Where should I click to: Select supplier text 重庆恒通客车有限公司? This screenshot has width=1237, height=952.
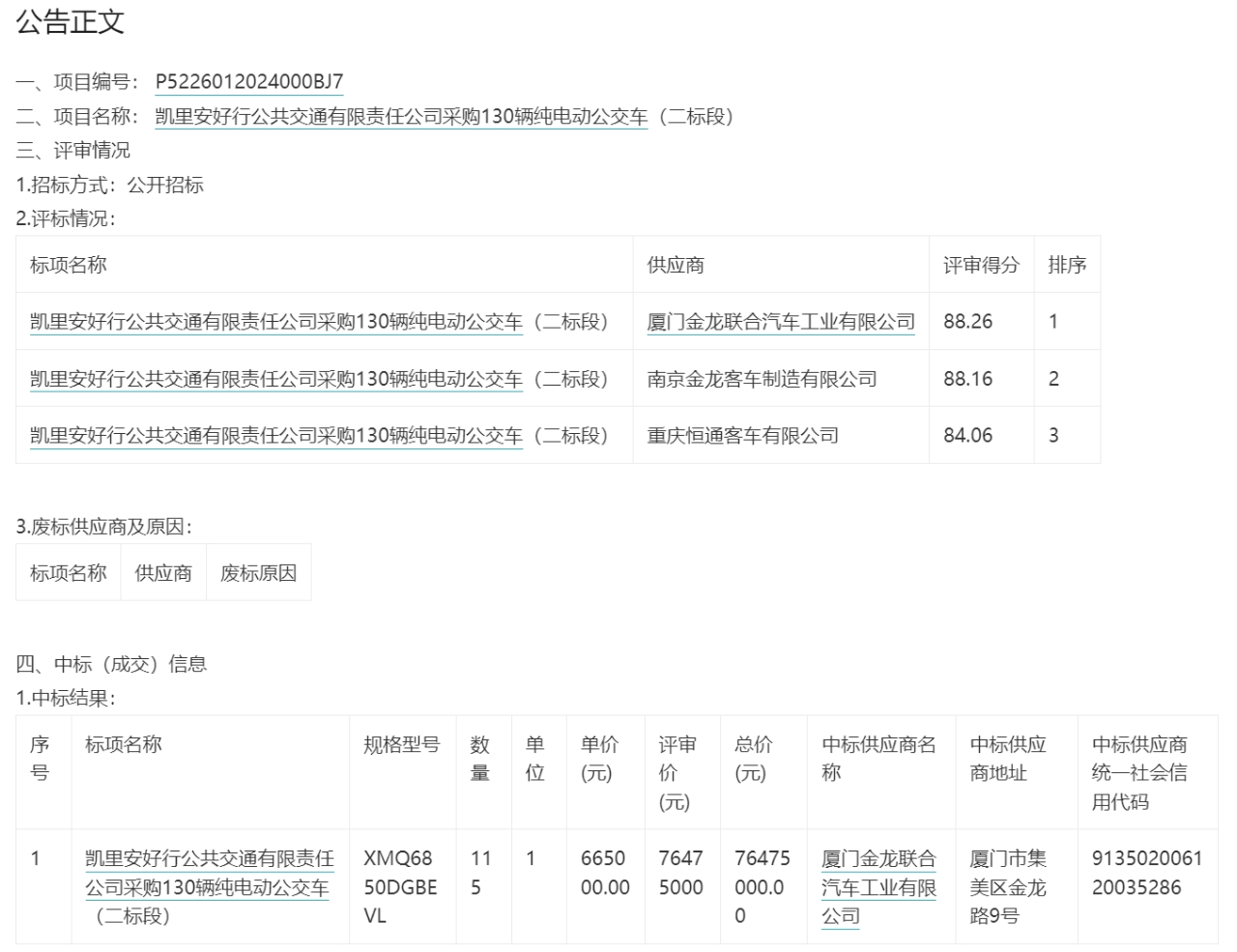[742, 436]
